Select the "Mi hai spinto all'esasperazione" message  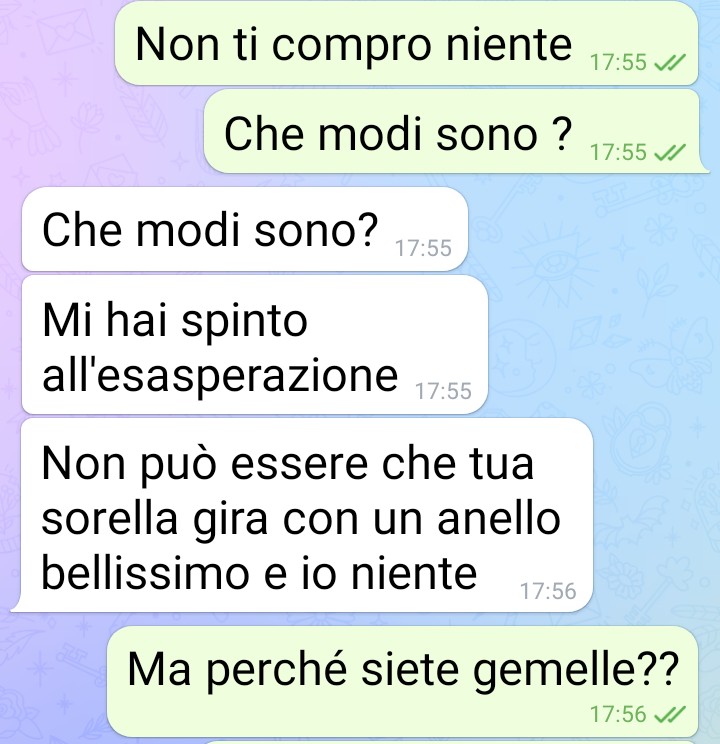(x=255, y=345)
